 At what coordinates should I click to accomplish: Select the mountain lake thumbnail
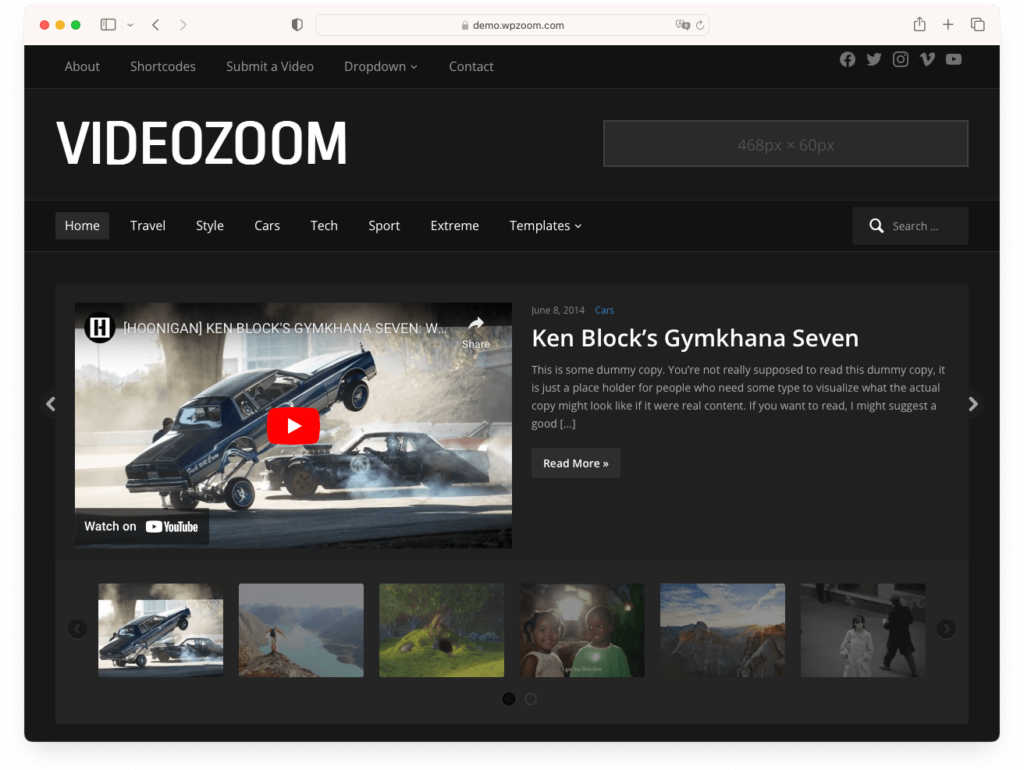(x=301, y=630)
